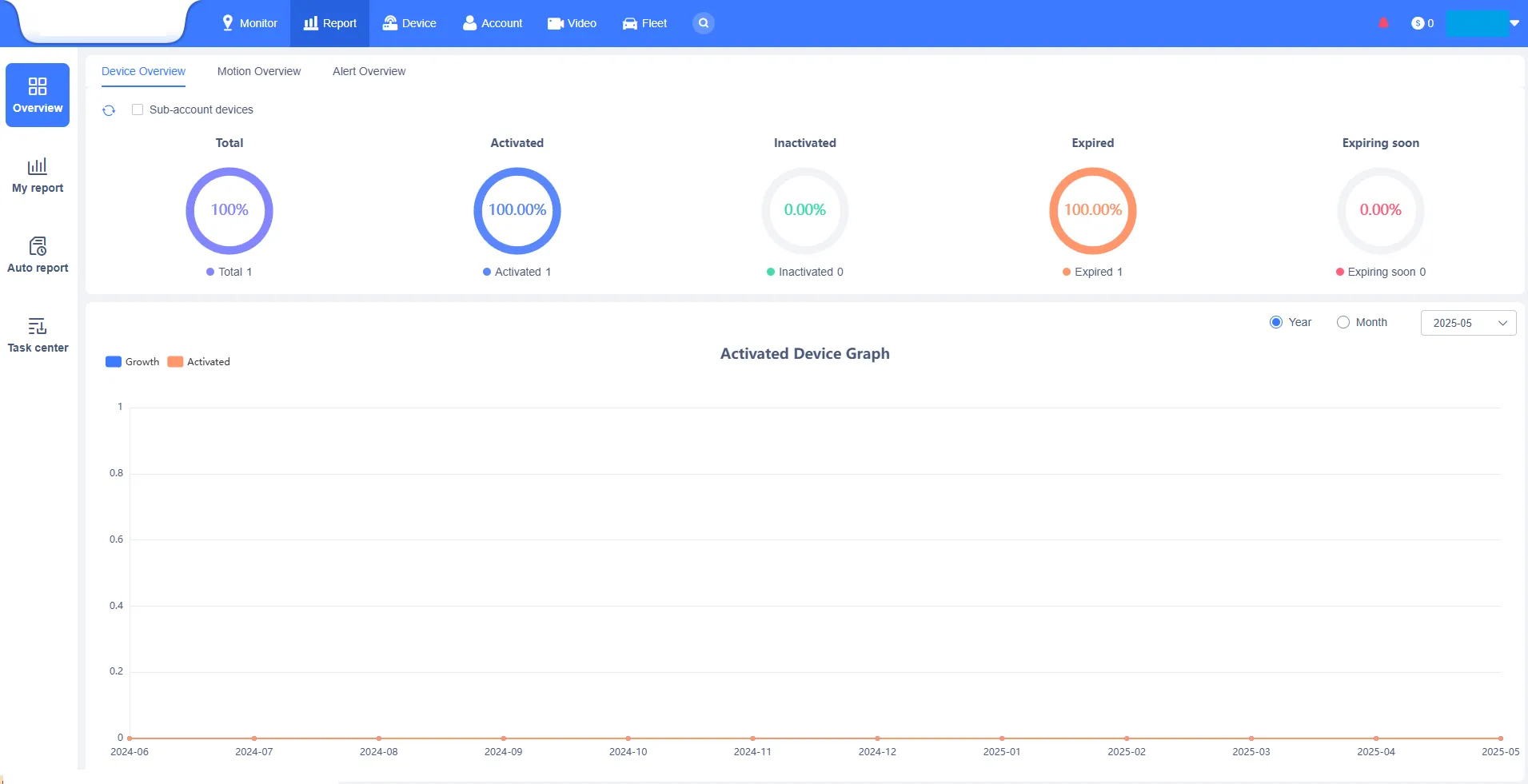This screenshot has width=1528, height=784.
Task: Click the balance coin icon
Action: (1418, 23)
